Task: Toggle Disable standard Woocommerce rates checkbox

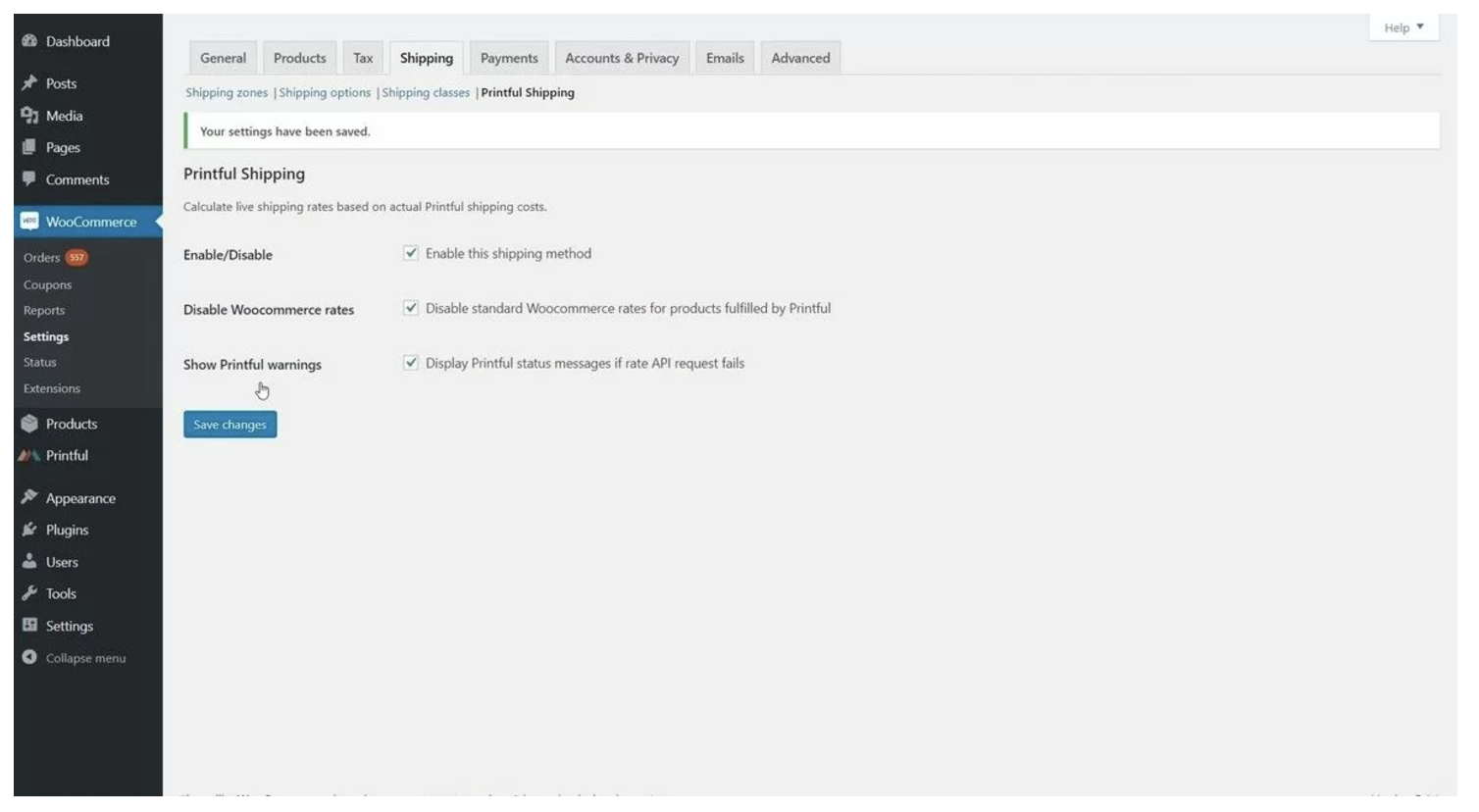Action: [x=411, y=308]
